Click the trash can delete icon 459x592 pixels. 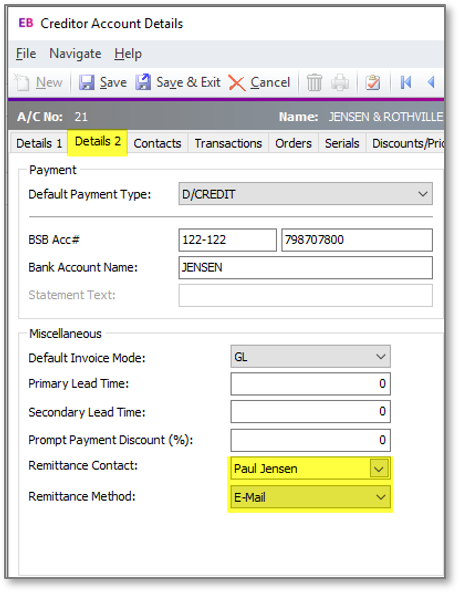(x=314, y=82)
